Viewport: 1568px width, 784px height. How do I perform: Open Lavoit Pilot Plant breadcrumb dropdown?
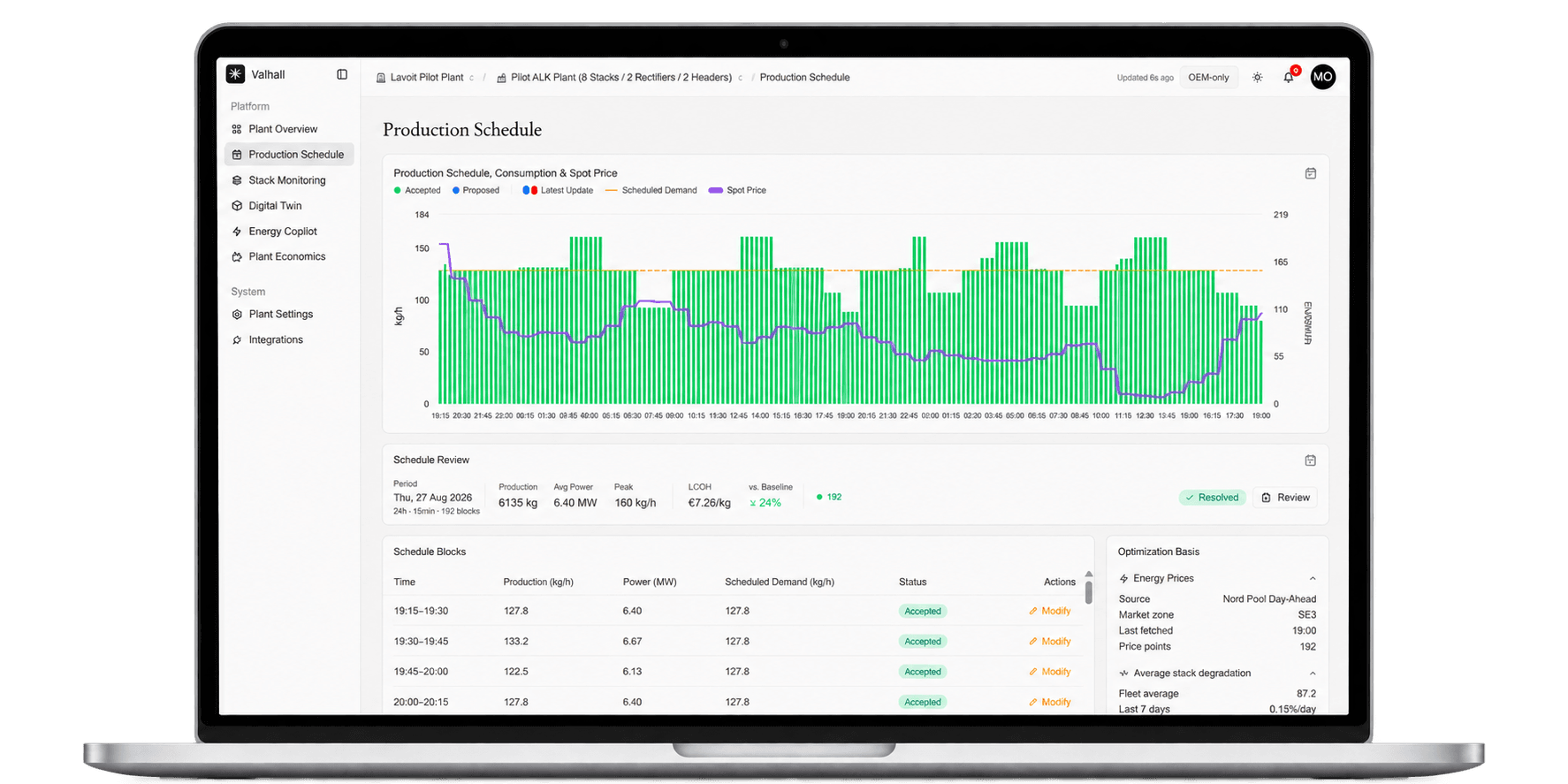(x=472, y=78)
